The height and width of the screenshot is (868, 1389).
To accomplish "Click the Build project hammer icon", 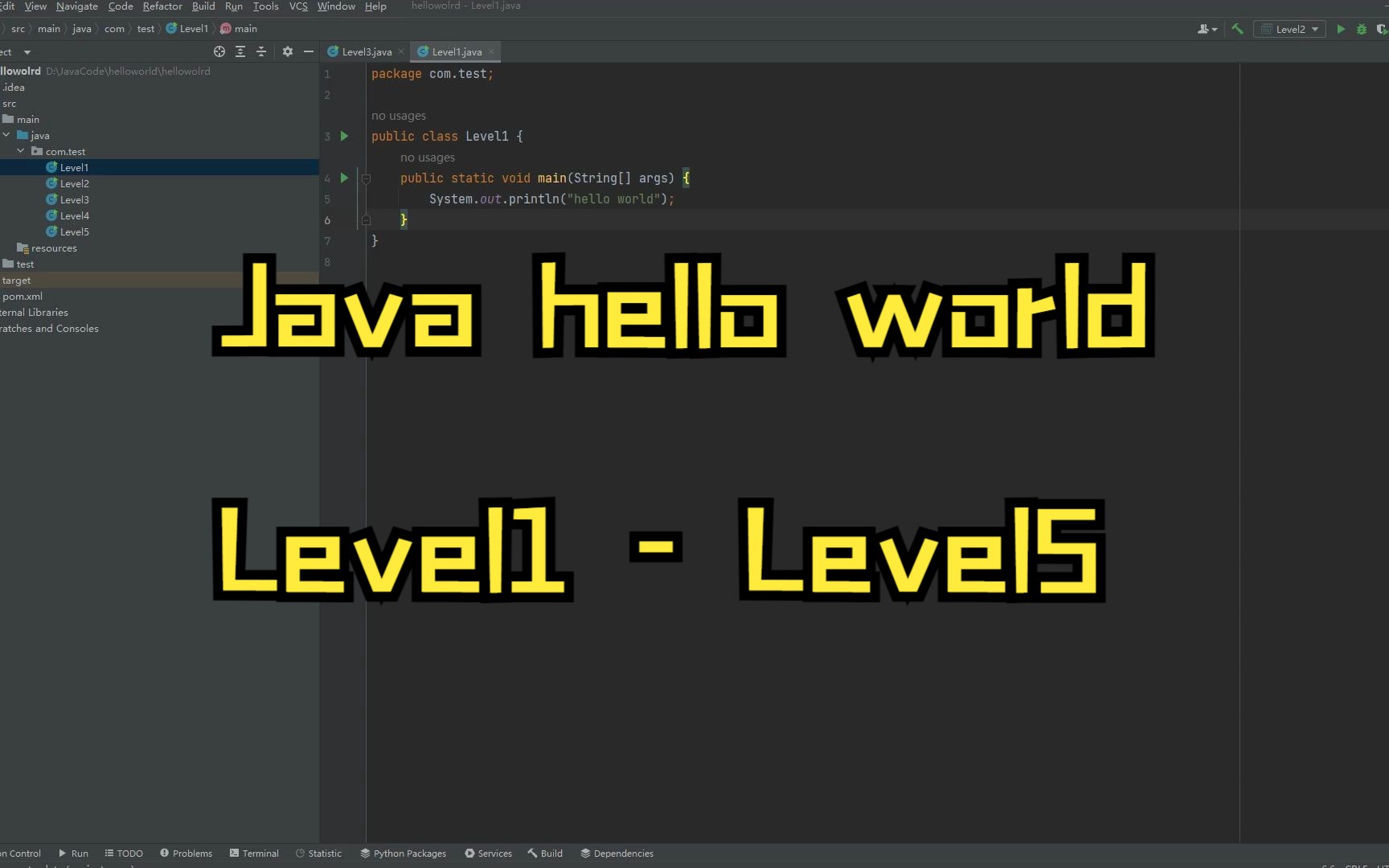I will coord(1238,29).
